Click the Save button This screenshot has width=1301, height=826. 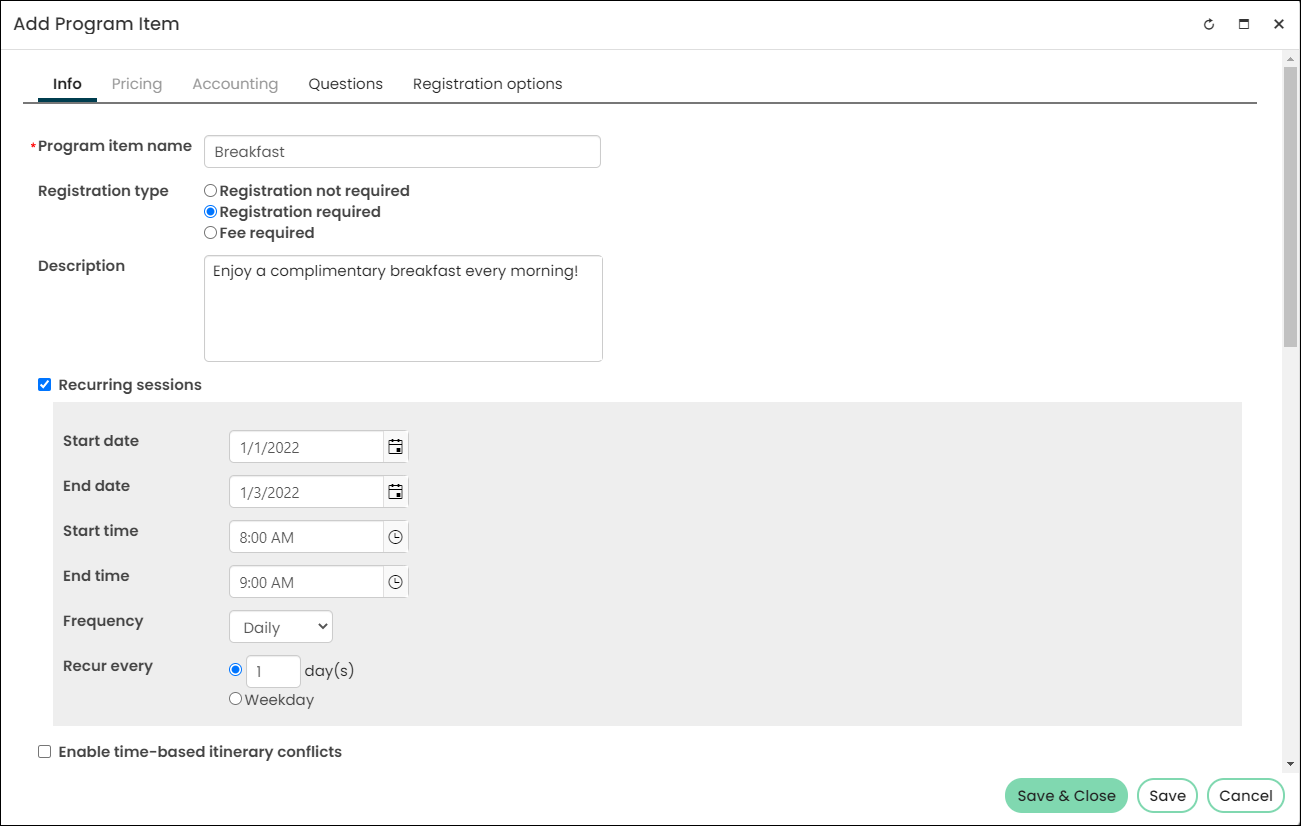(1167, 796)
